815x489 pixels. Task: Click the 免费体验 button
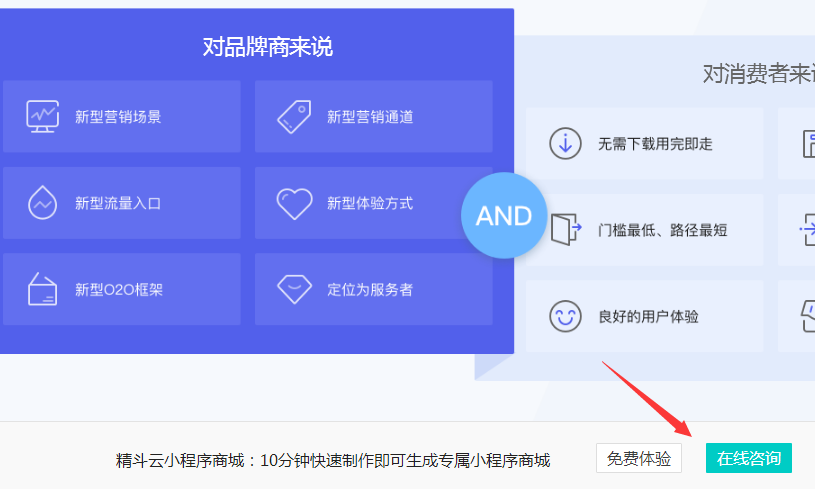(x=639, y=458)
